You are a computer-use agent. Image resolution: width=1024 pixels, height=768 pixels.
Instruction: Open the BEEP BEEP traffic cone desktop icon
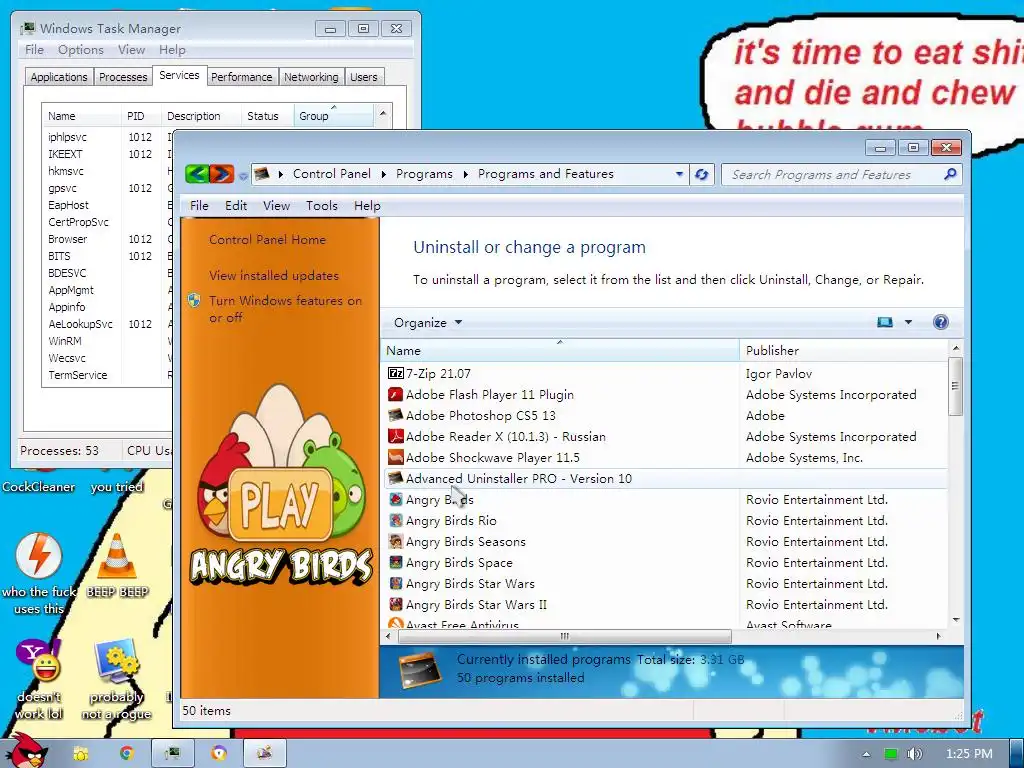[117, 556]
